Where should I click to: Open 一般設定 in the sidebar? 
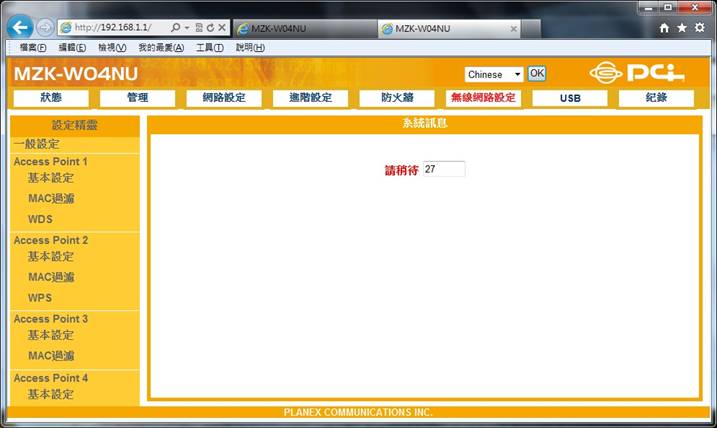pyautogui.click(x=37, y=144)
